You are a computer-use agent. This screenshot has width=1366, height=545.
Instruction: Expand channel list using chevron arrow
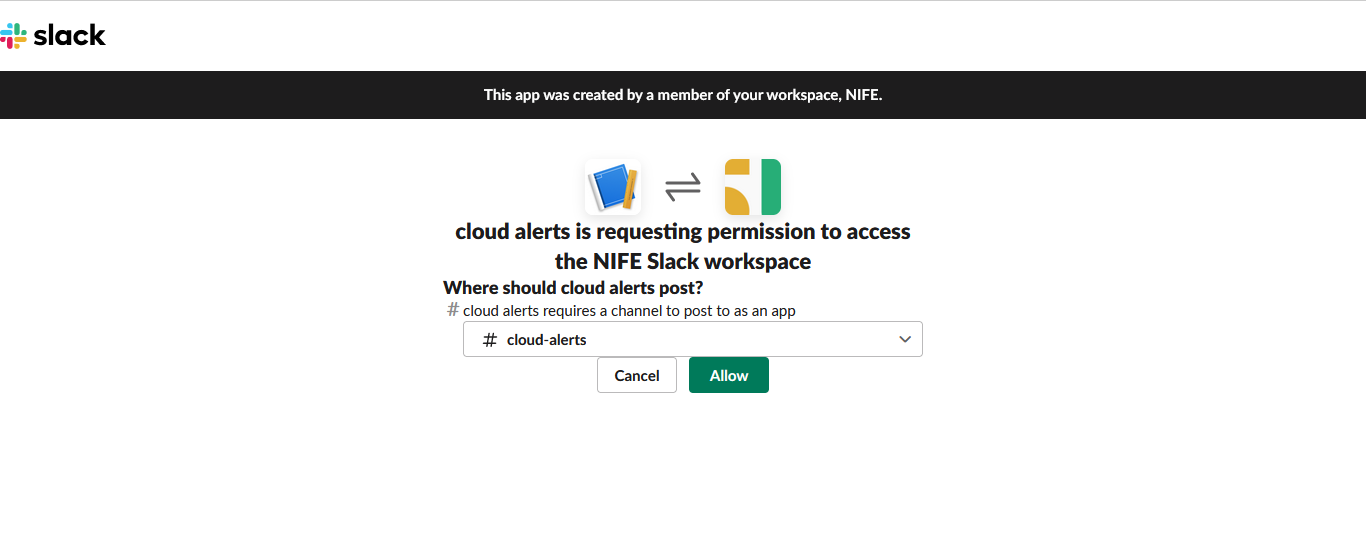click(x=905, y=339)
